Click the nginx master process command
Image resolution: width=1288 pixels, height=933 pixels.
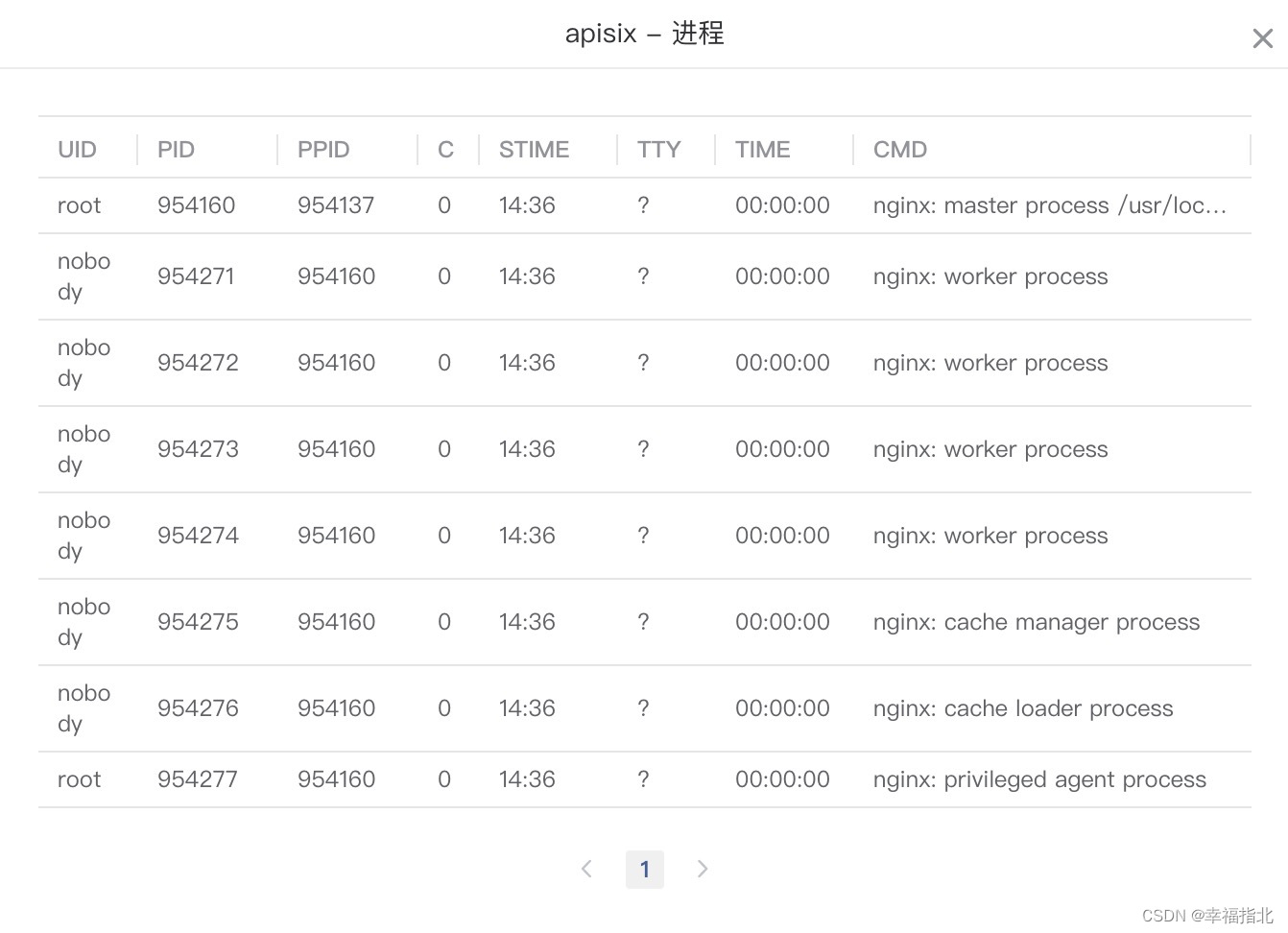(1050, 205)
